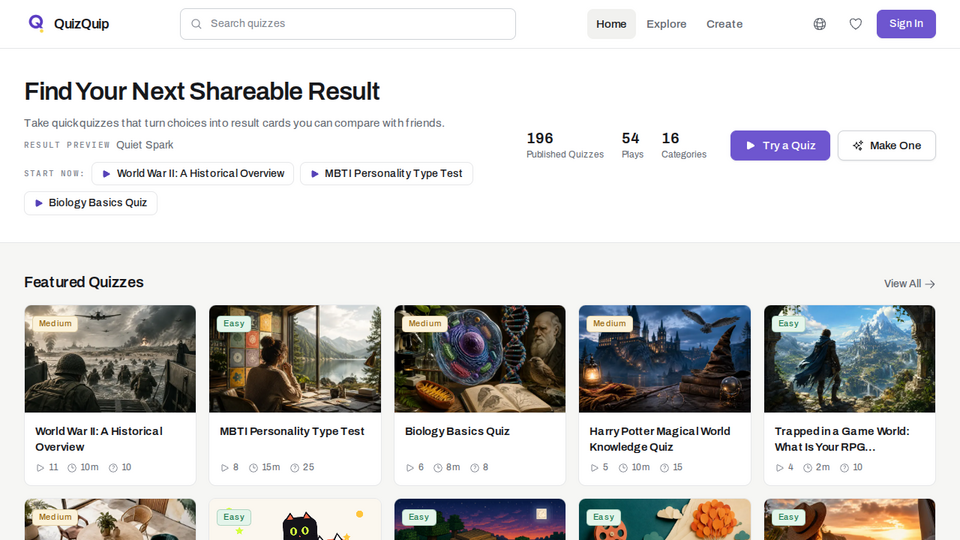960x540 pixels.
Task: Click question count icon on World War II card
Action: tap(113, 468)
